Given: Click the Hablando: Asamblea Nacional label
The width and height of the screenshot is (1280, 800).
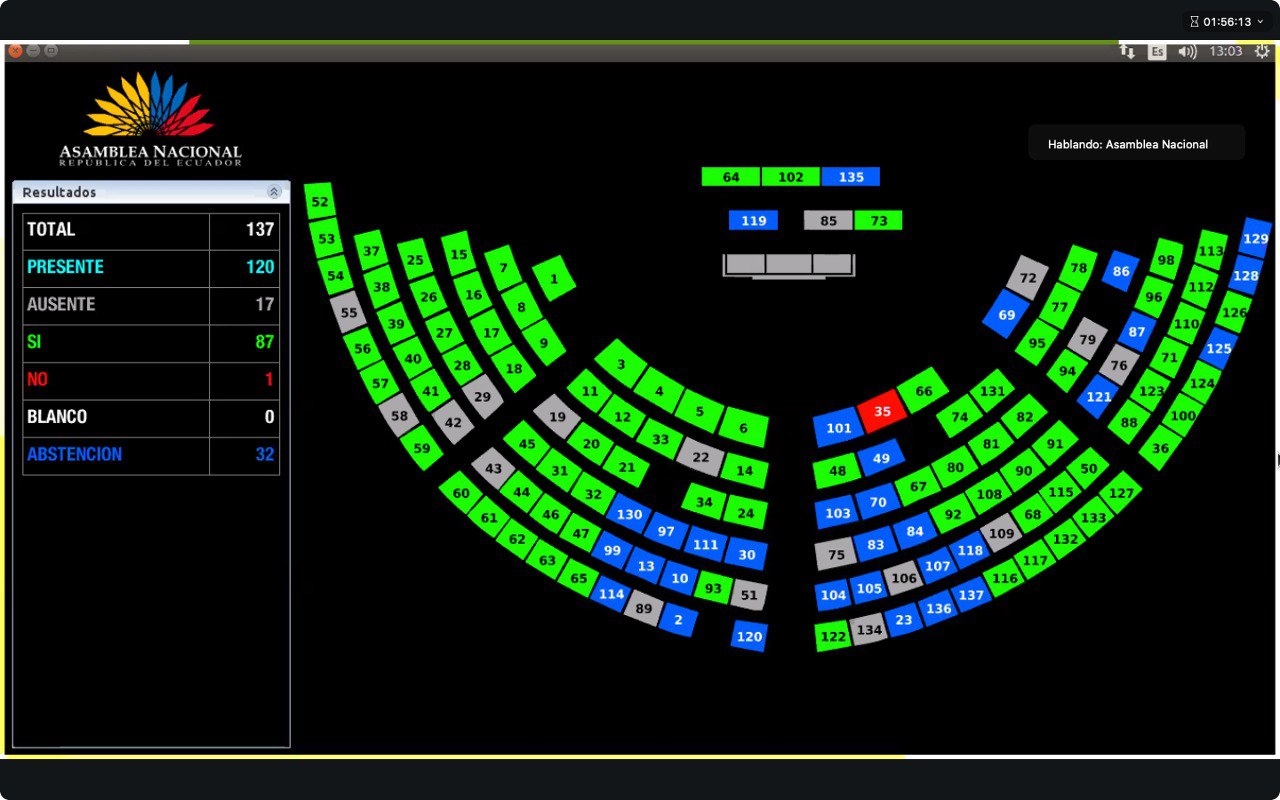Looking at the screenshot, I should point(1128,144).
